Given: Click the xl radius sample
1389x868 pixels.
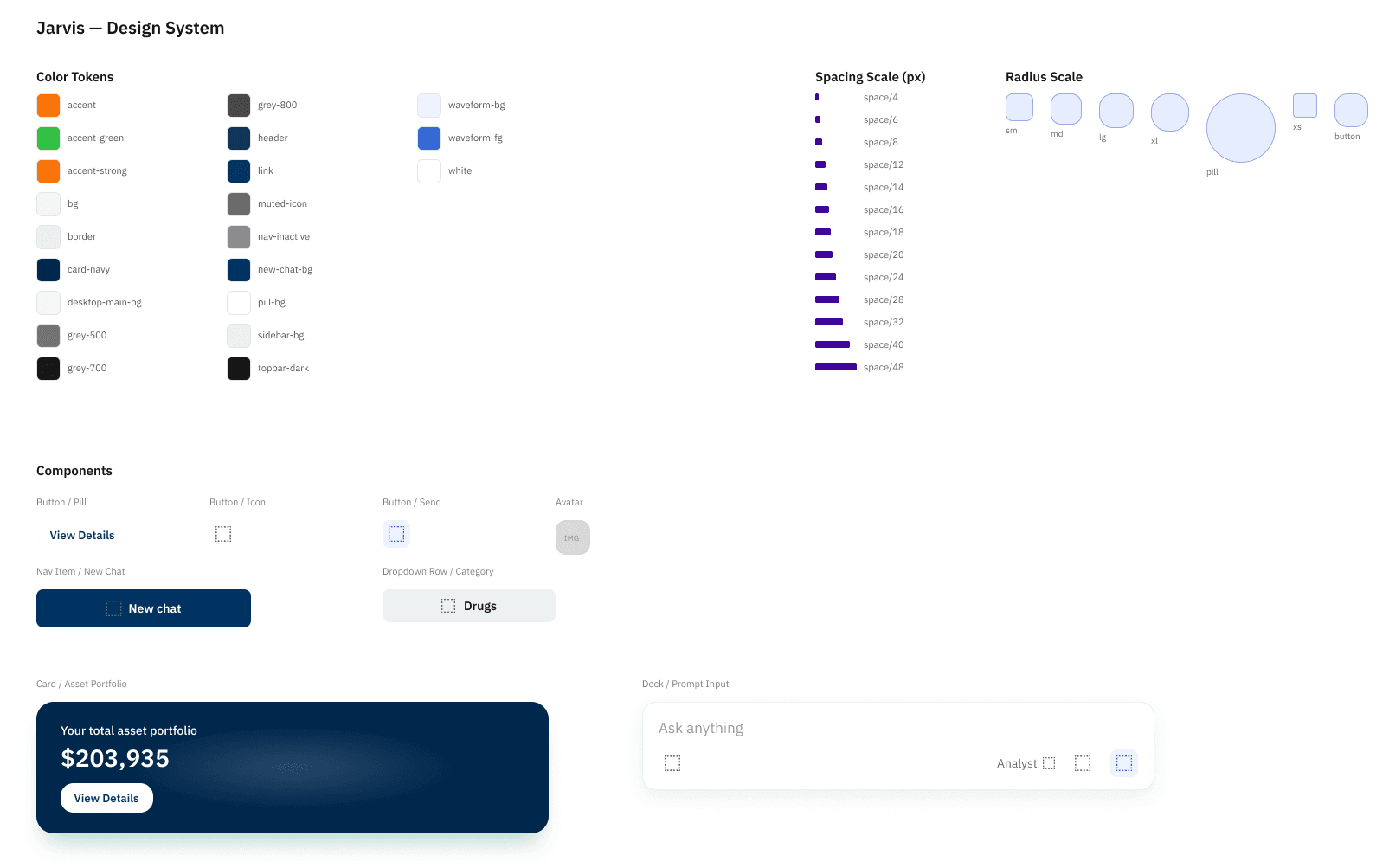Looking at the screenshot, I should pos(1170,113).
